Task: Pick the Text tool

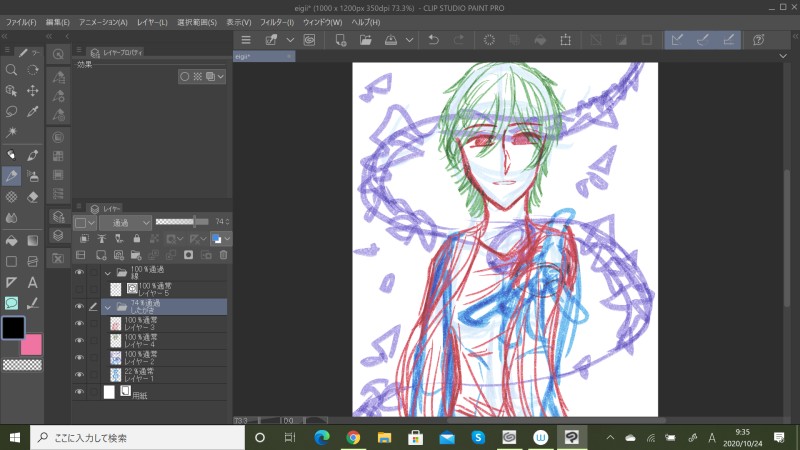Action: [x=33, y=283]
